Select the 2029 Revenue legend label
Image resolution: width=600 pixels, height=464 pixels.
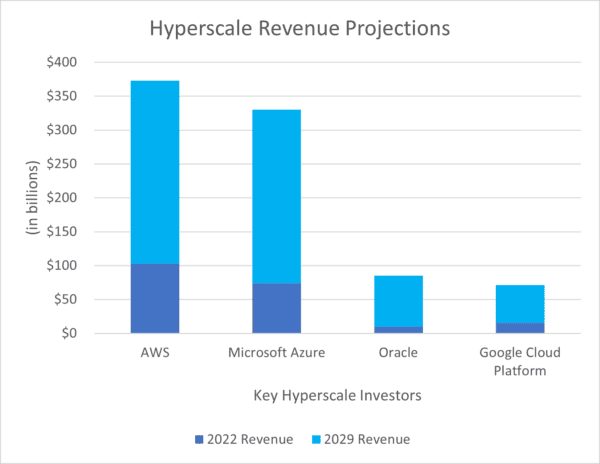click(x=367, y=440)
